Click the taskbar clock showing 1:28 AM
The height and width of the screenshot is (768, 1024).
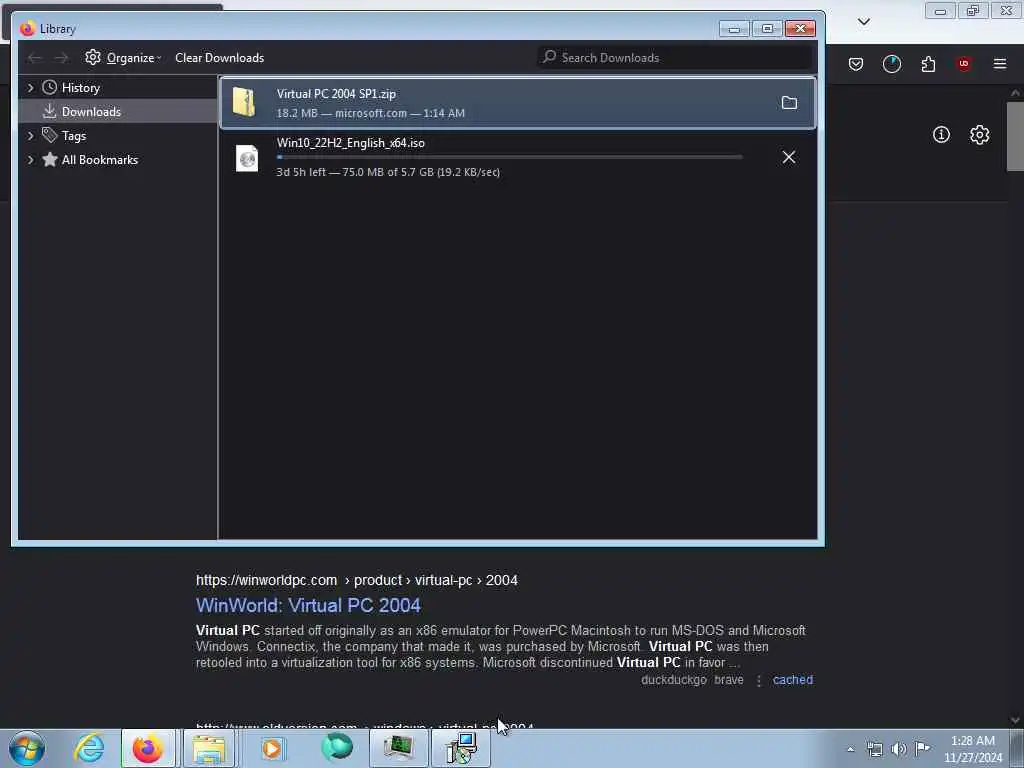pos(972,749)
